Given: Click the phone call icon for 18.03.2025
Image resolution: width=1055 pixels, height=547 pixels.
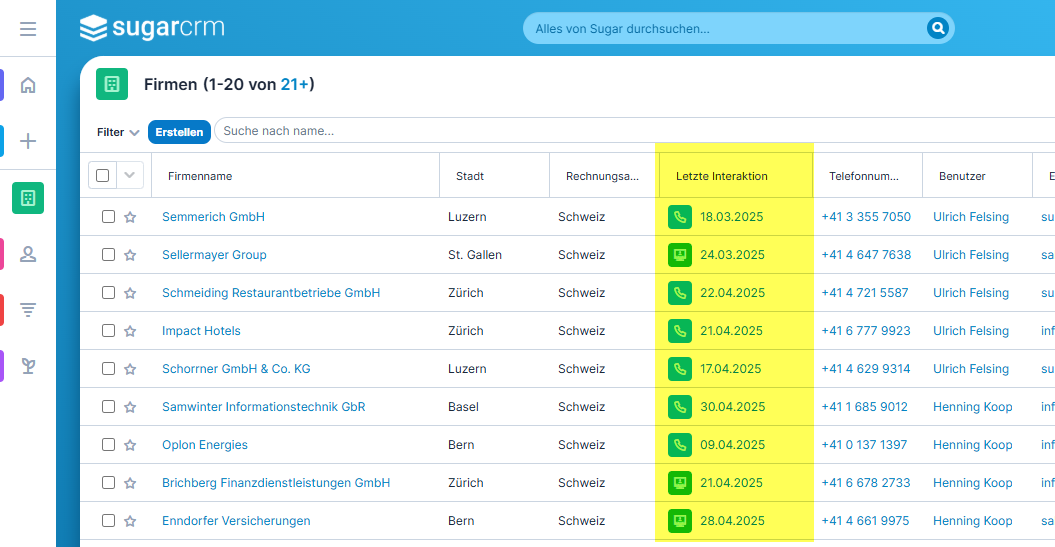Looking at the screenshot, I should click(680, 217).
